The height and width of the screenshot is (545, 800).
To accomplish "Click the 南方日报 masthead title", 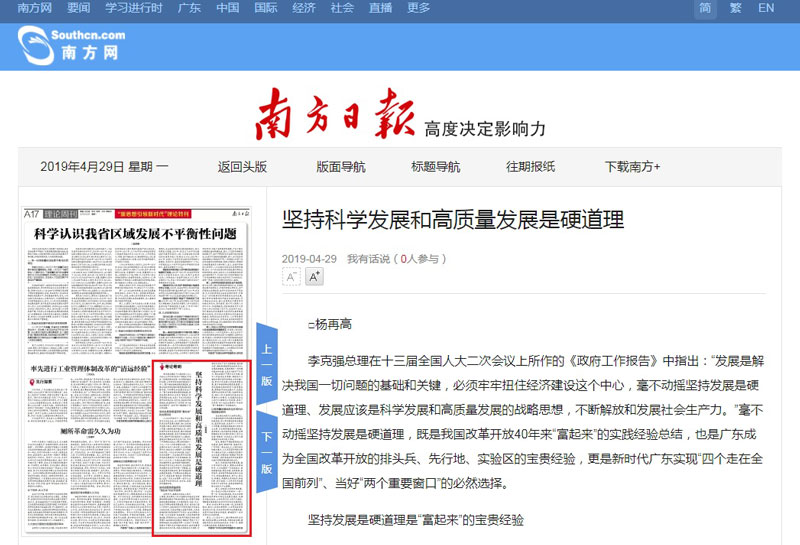I will 335,114.
